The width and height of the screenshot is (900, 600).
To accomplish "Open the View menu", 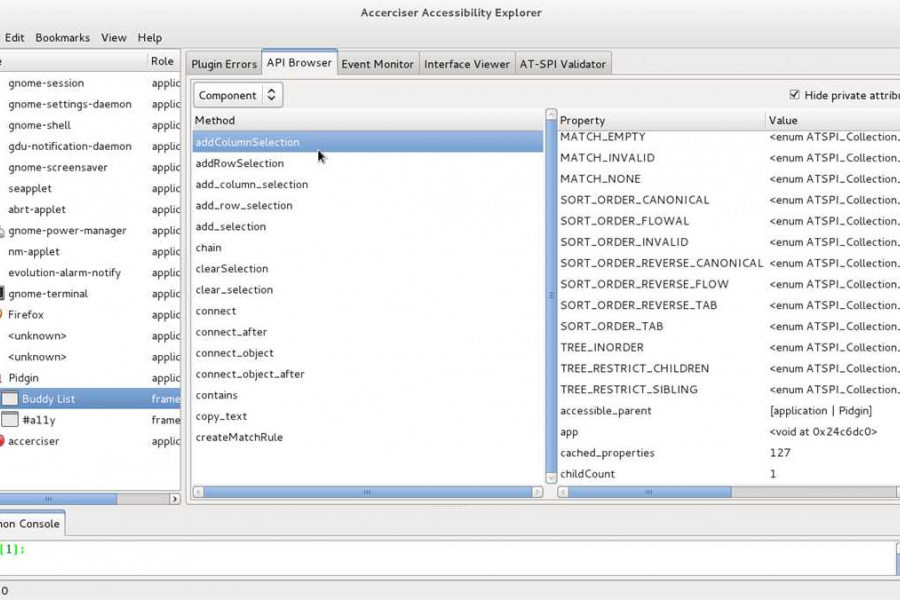I will 114,38.
